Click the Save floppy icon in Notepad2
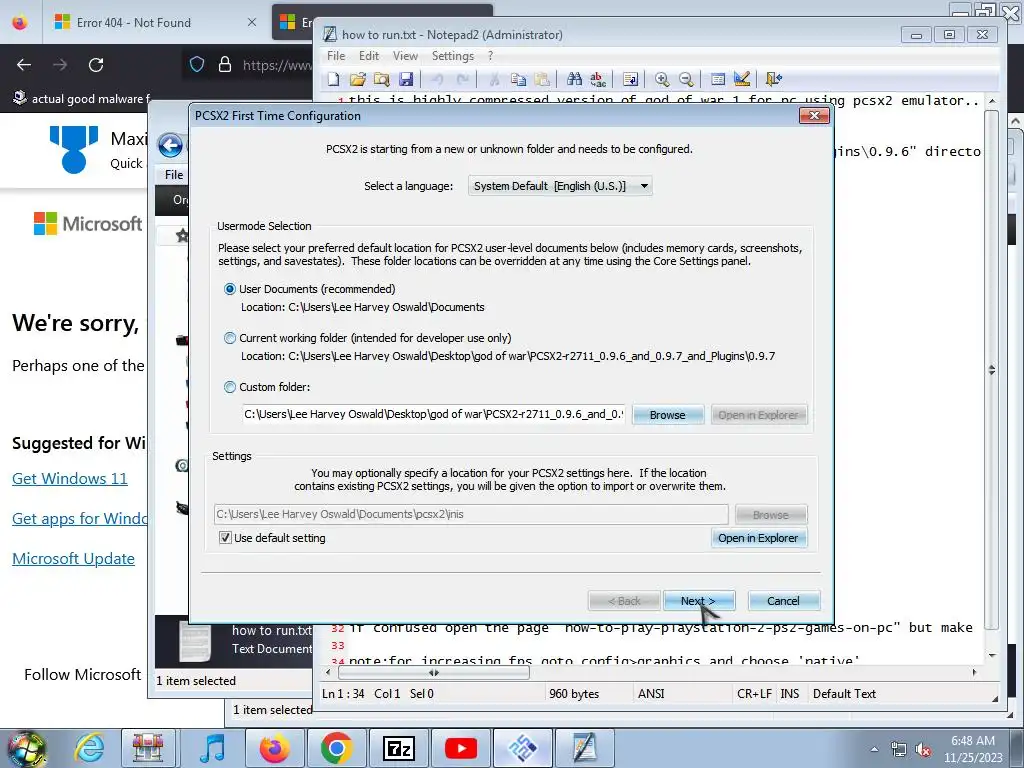The height and width of the screenshot is (768, 1024). [406, 79]
